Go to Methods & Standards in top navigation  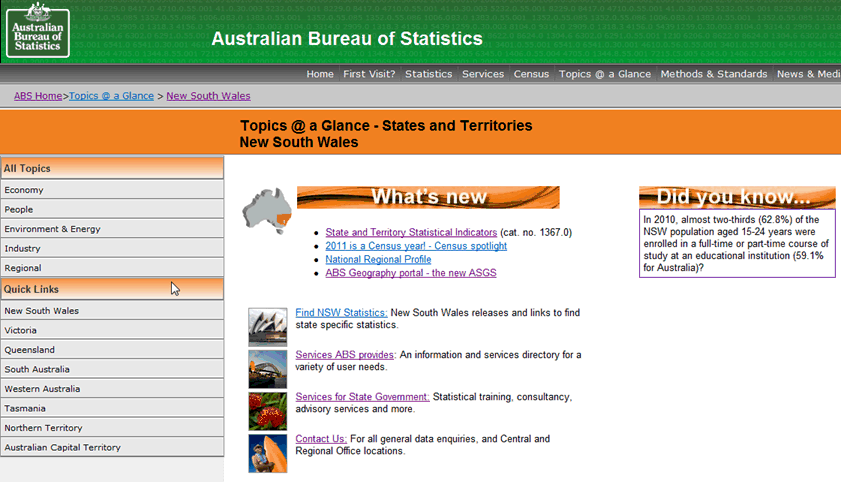(713, 74)
